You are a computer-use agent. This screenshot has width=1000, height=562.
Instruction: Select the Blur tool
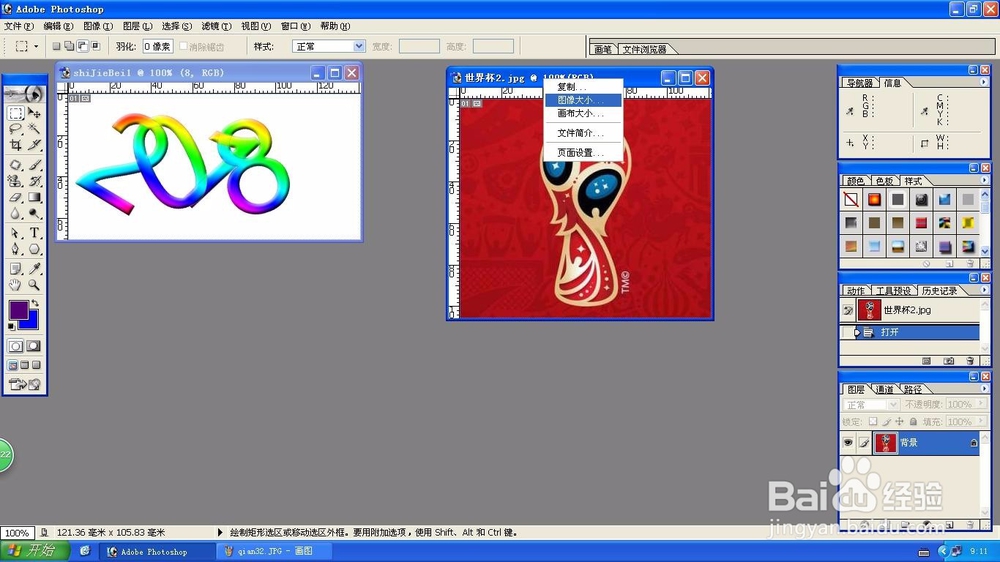point(16,213)
